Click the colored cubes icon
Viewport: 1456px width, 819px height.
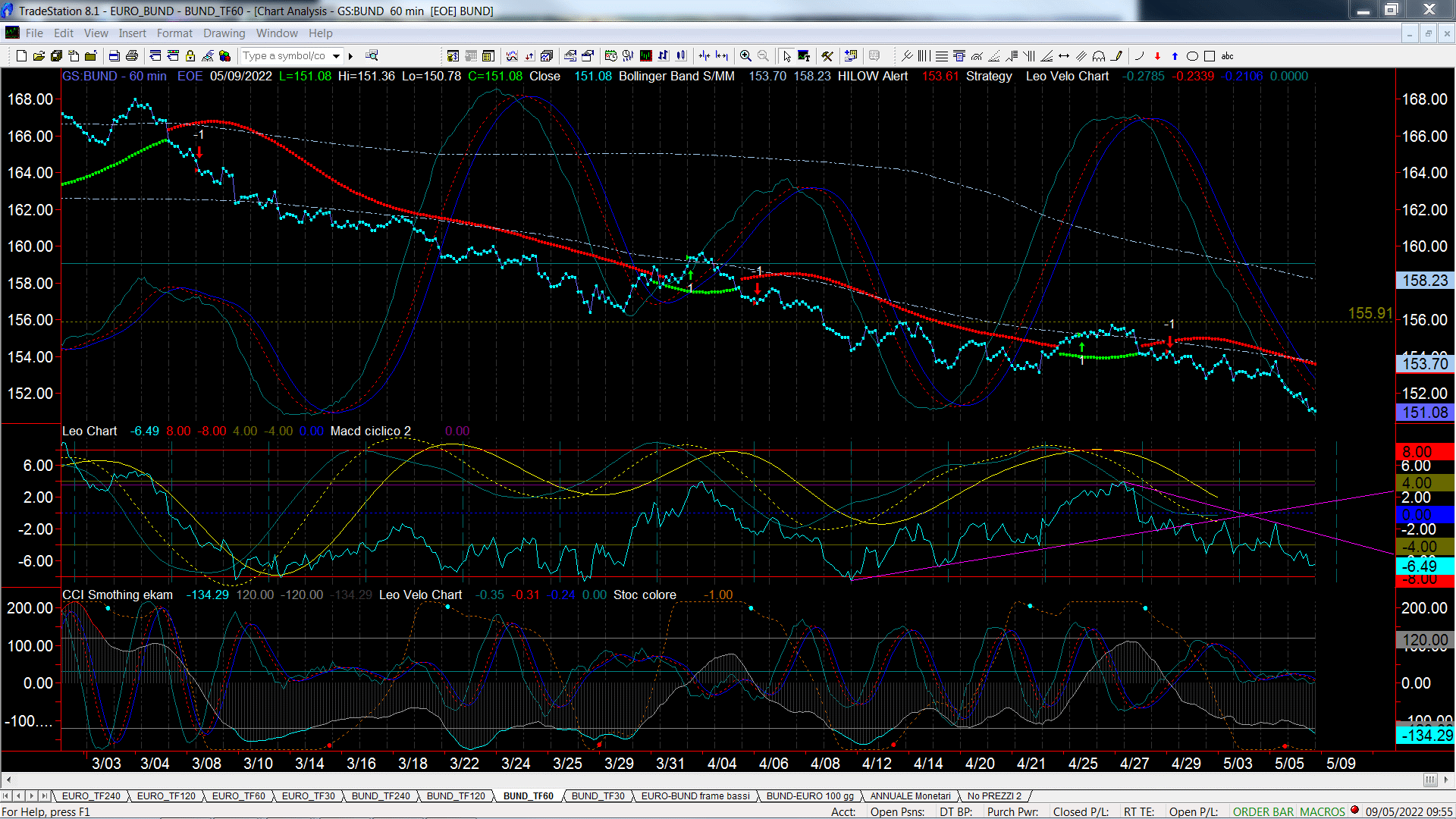pyautogui.click(x=225, y=56)
